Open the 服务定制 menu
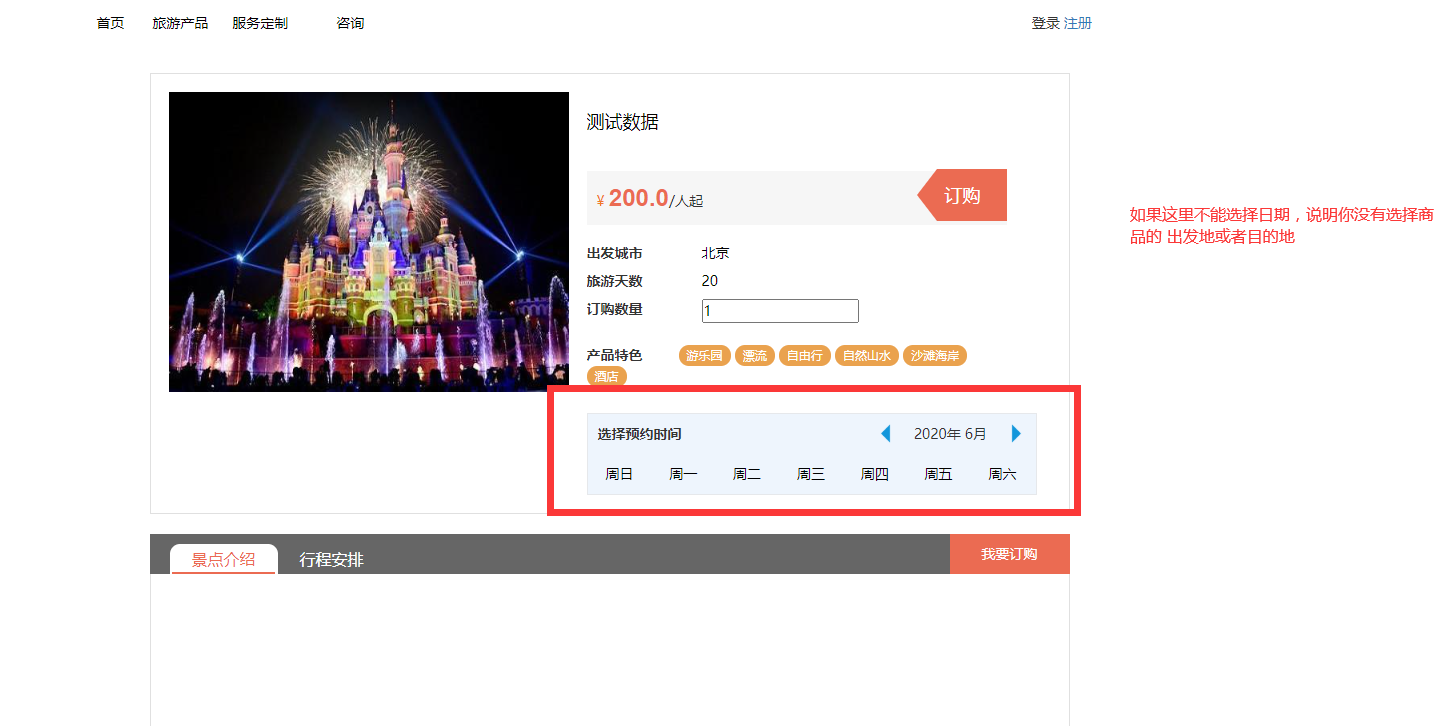 tap(260, 23)
